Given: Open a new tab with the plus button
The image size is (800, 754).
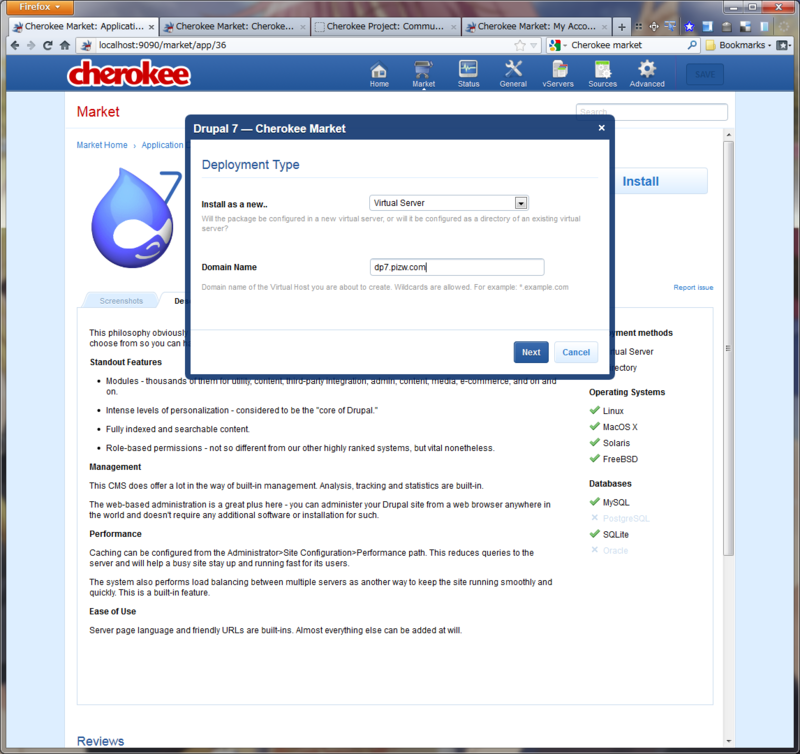Looking at the screenshot, I should coord(621,27).
